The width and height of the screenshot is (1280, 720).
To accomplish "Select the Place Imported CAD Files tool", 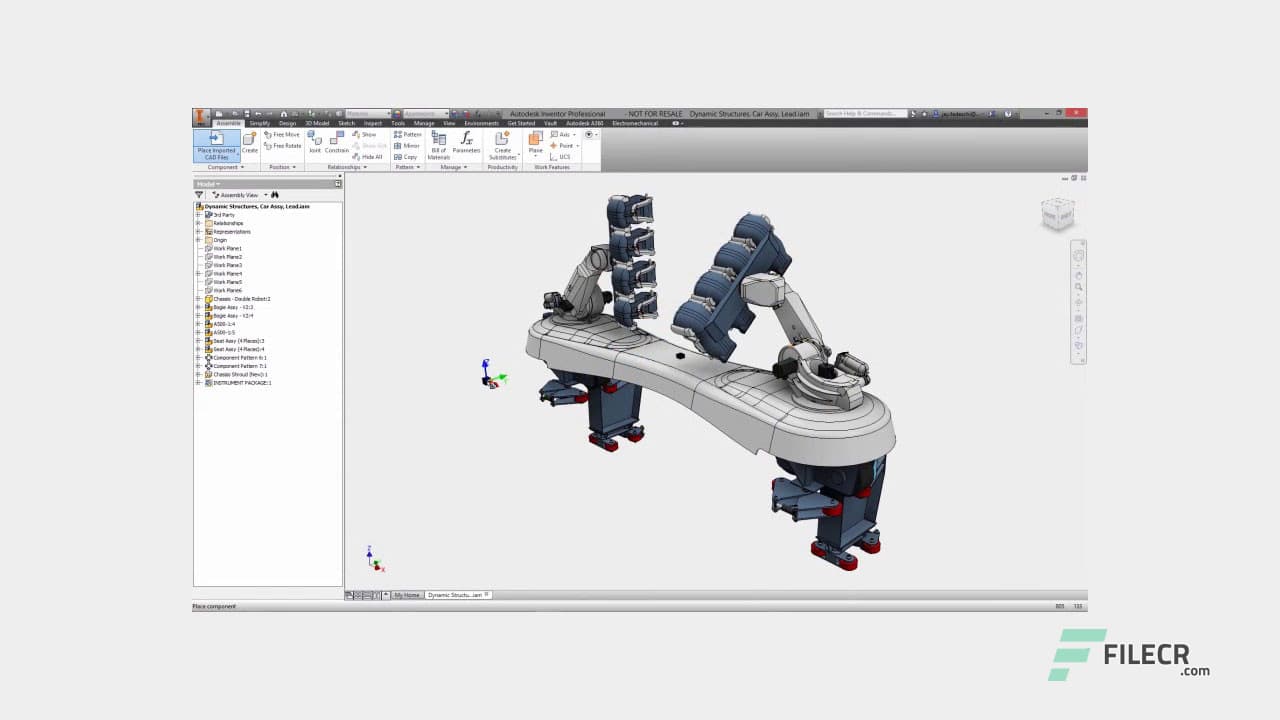I will [x=216, y=145].
